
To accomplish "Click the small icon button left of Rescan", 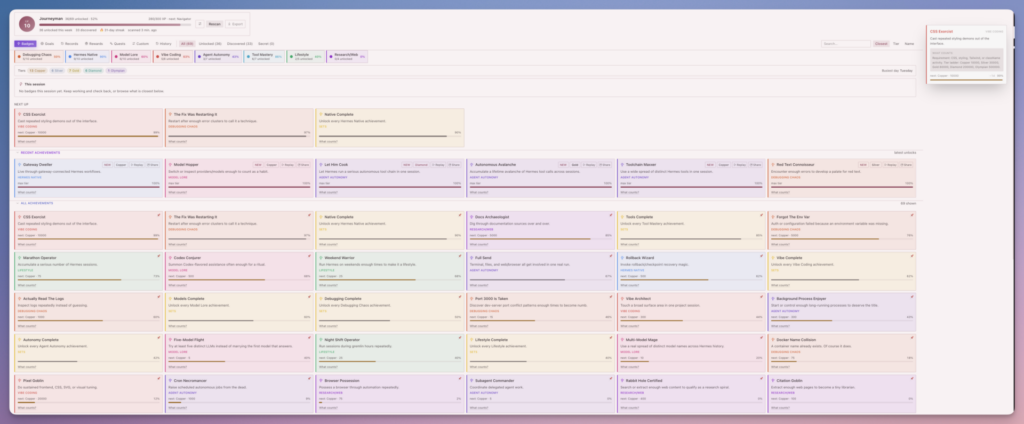I will [x=200, y=24].
